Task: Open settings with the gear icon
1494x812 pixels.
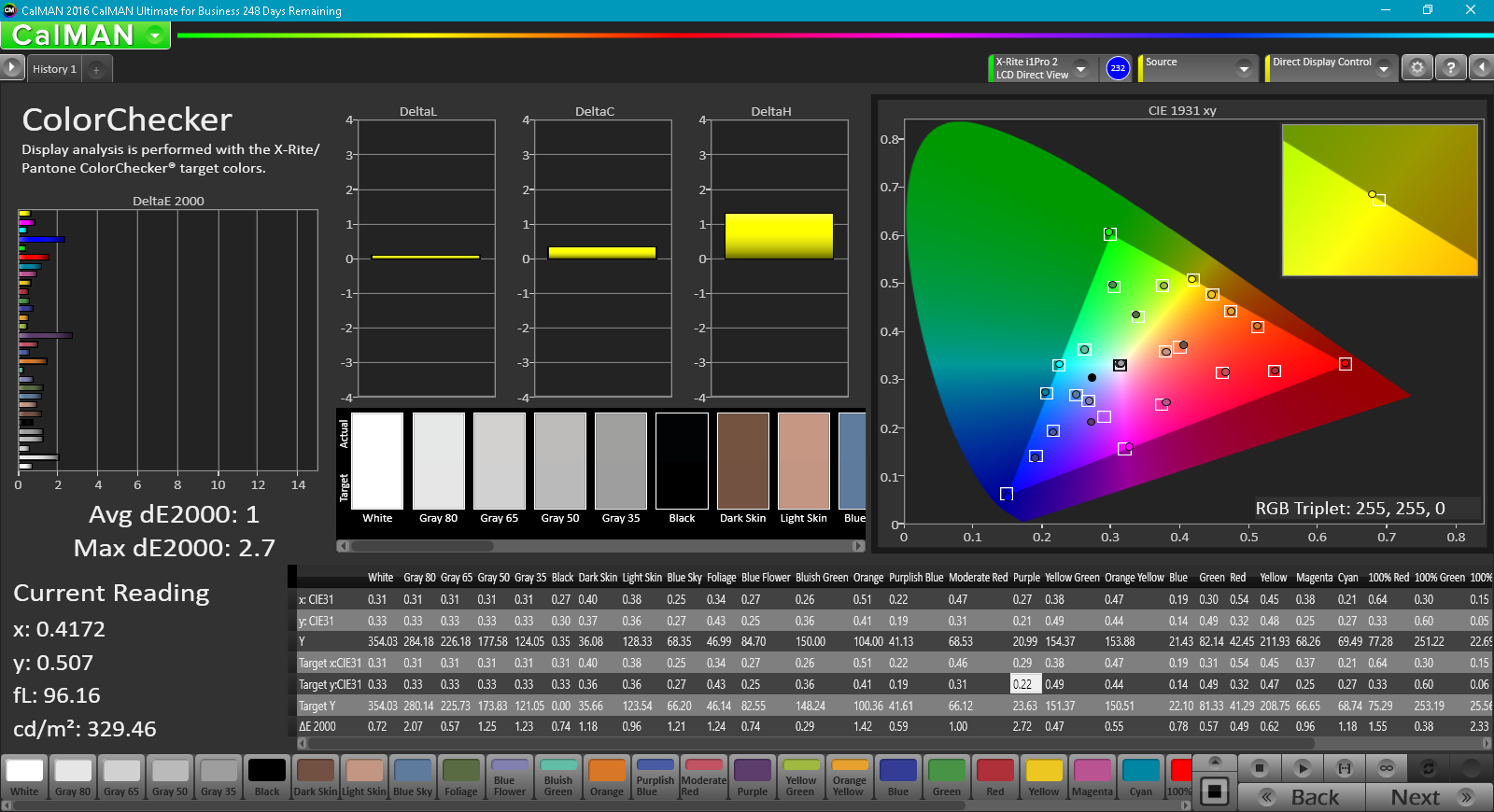Action: (x=1417, y=68)
